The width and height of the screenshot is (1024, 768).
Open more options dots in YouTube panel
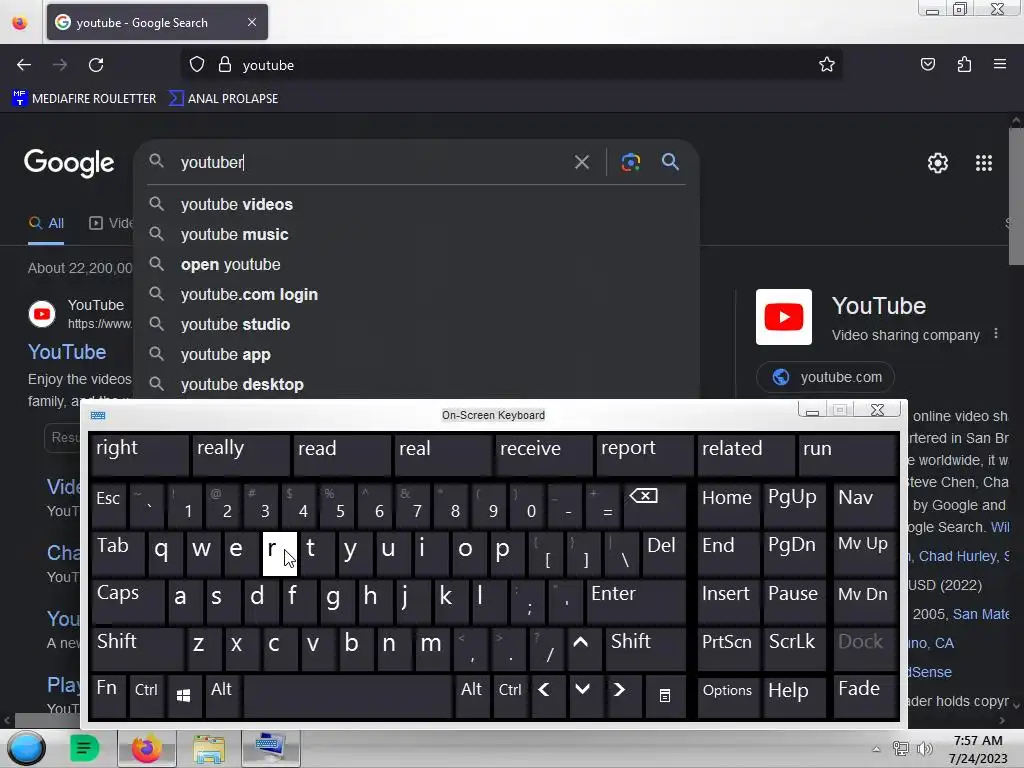point(996,334)
